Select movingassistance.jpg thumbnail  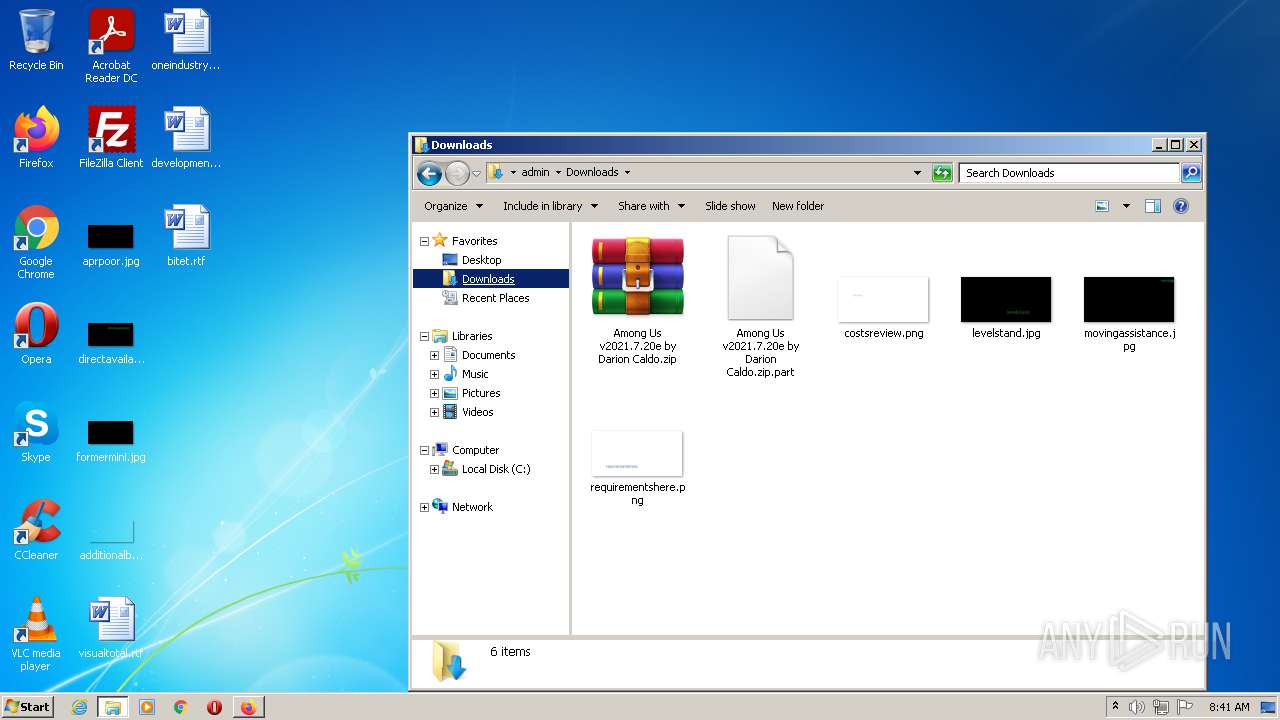point(1129,314)
